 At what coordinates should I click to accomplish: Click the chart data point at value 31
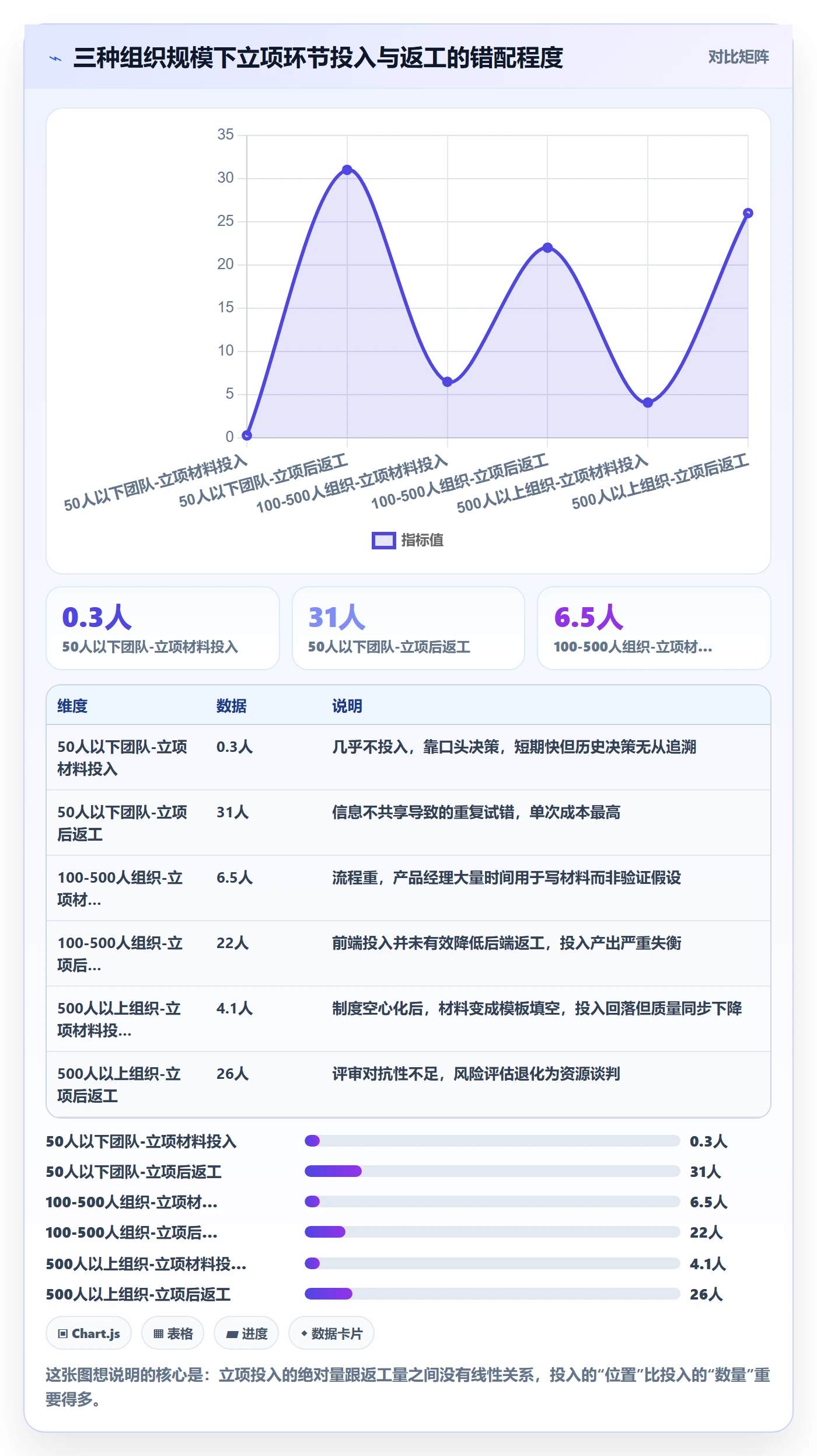point(347,170)
